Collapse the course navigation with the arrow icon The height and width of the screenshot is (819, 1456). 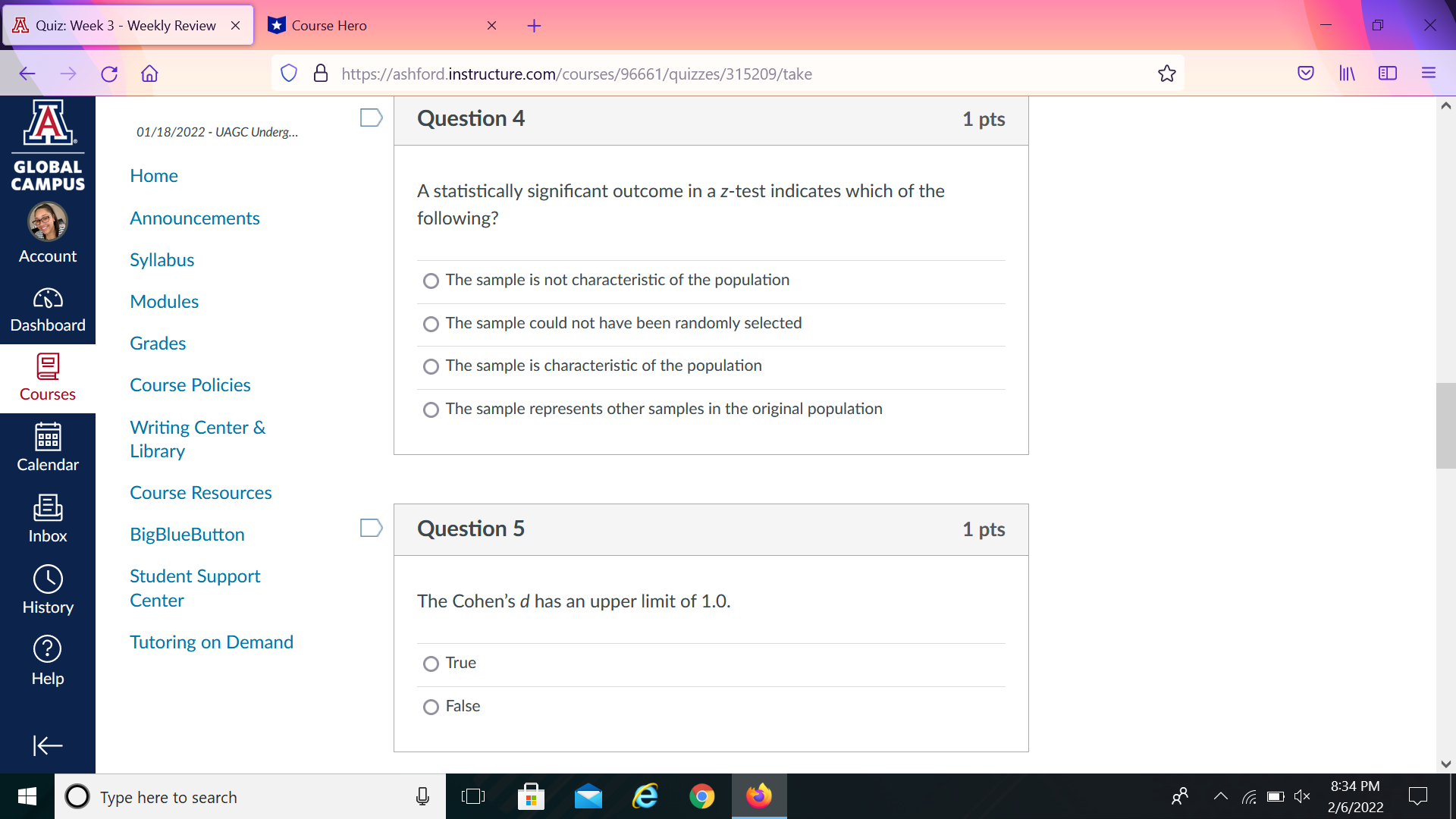coord(48,745)
